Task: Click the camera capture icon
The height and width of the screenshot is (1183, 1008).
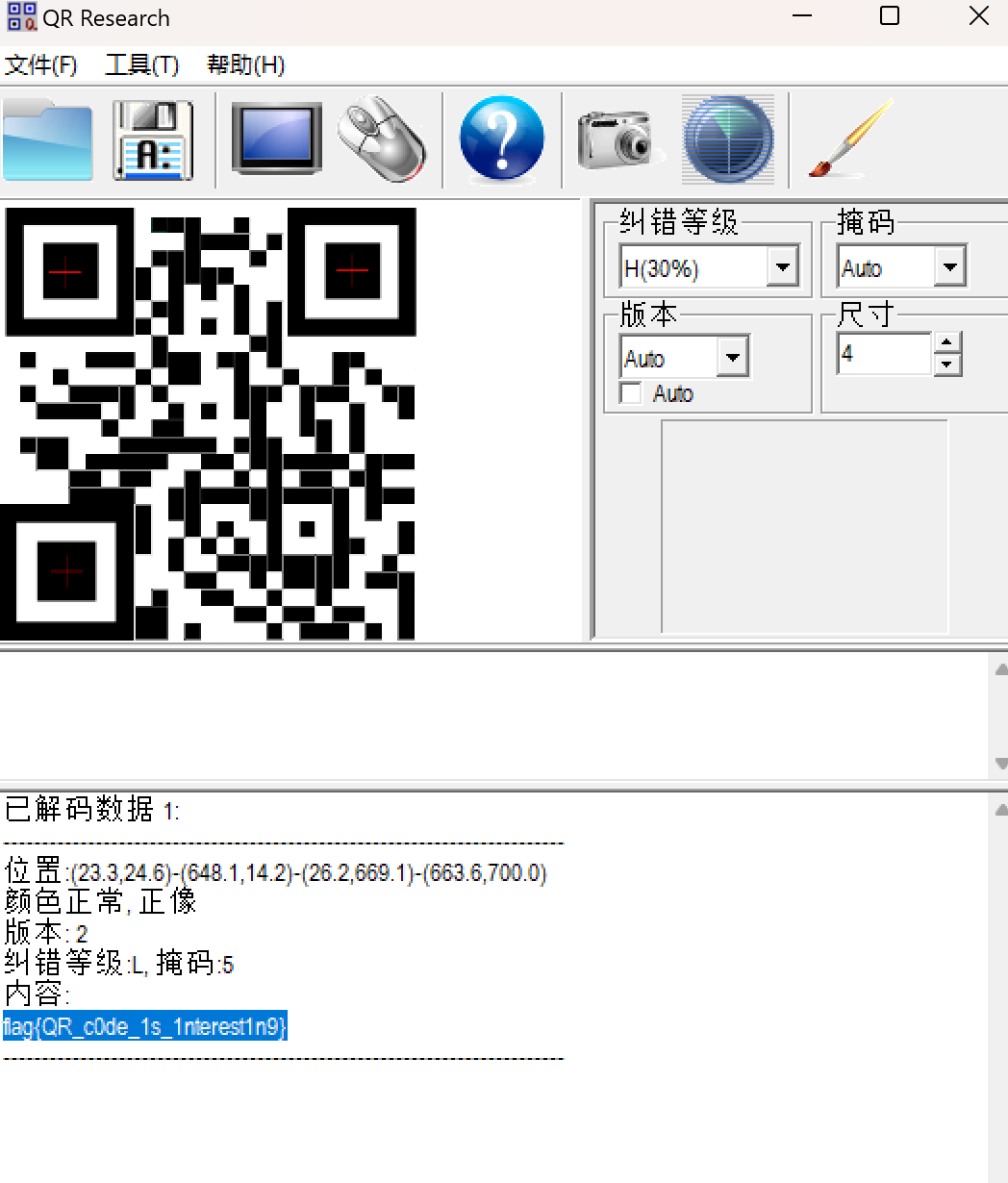Action: click(x=620, y=140)
